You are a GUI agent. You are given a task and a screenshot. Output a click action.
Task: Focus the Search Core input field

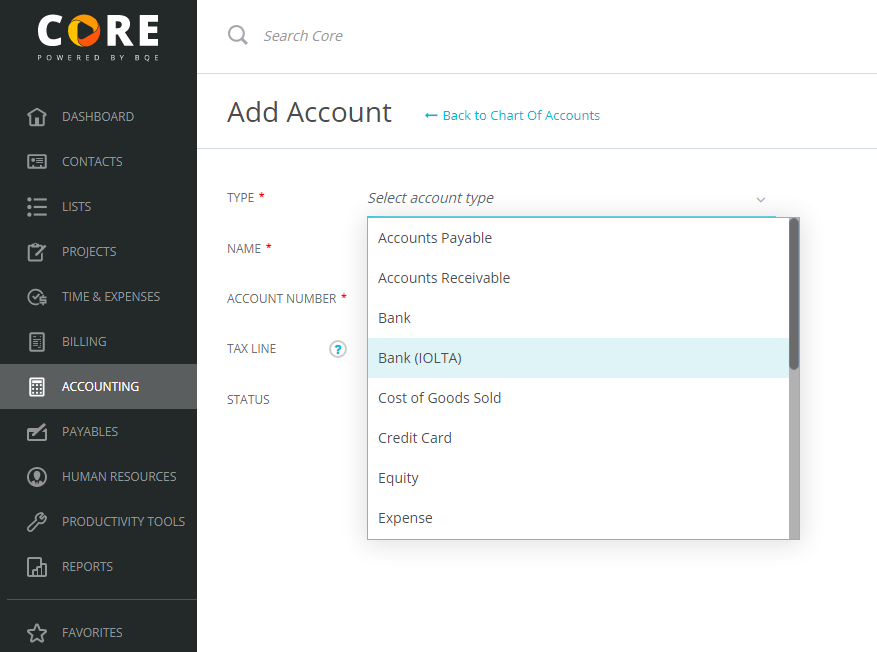304,36
